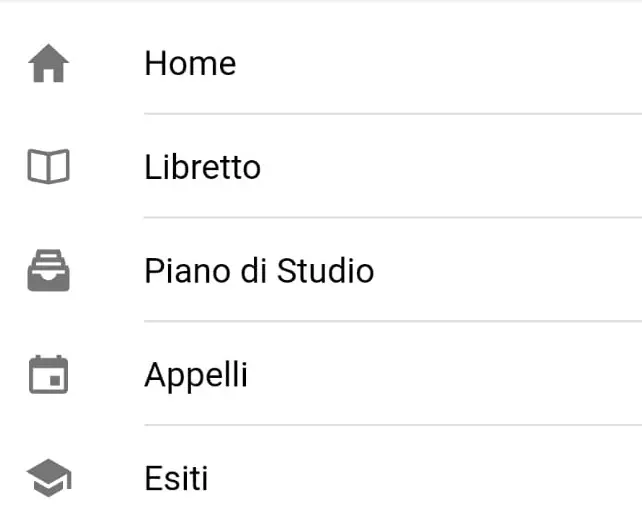Click the open book Libretto icon
This screenshot has height=506, width=642.
point(48,166)
